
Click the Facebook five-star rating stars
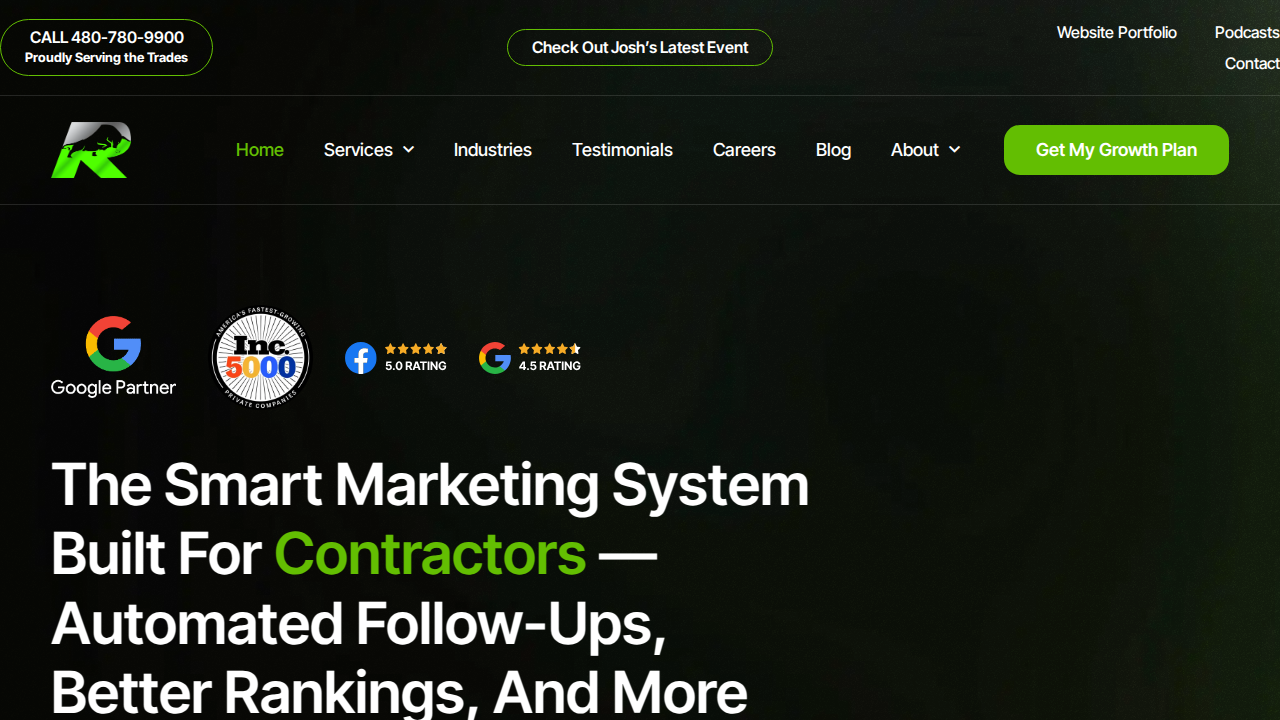click(416, 349)
